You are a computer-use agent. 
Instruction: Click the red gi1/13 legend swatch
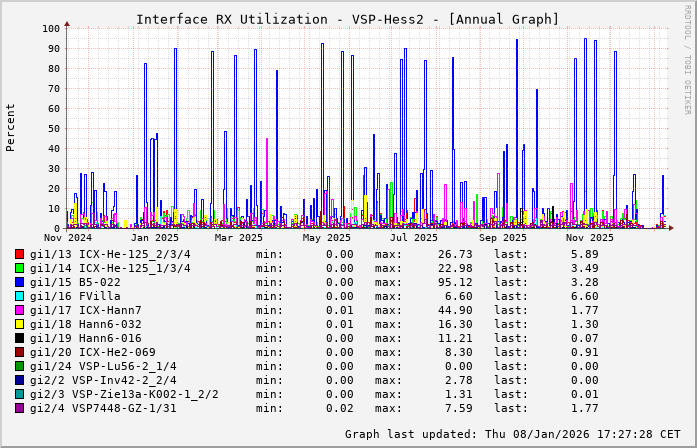click(x=20, y=254)
